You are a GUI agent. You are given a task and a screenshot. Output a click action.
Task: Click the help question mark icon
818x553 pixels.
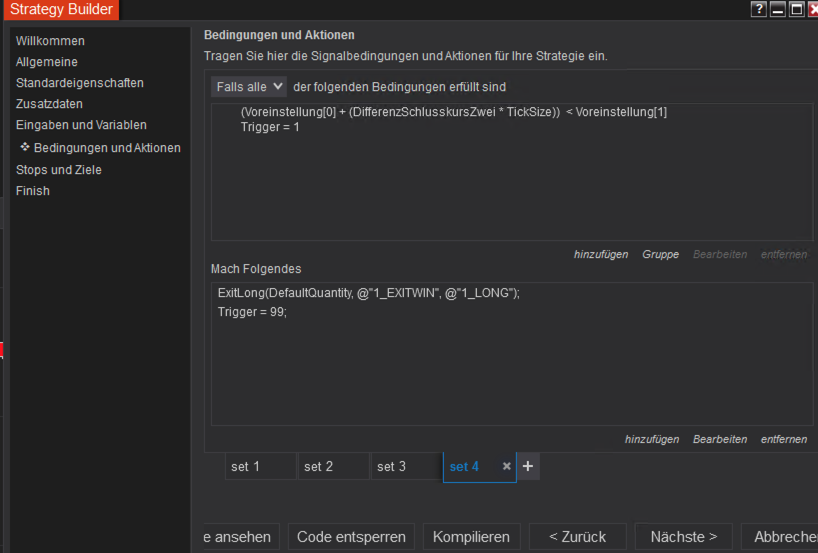pos(759,9)
